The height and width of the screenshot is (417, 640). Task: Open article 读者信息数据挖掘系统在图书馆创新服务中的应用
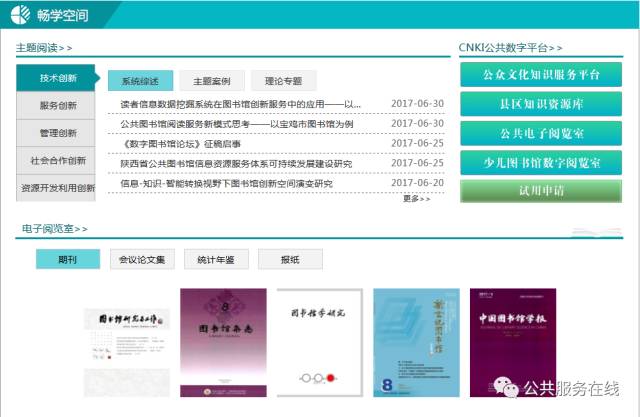click(x=240, y=104)
